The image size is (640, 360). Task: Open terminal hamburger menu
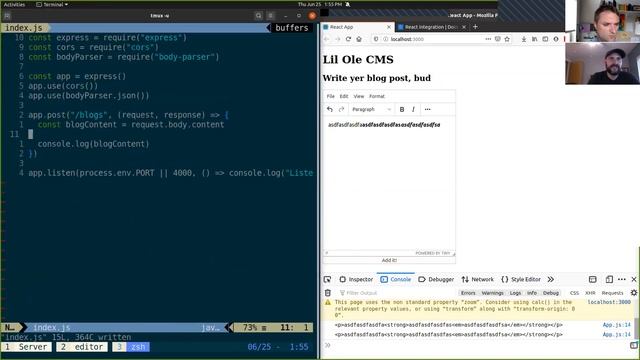pos(271,16)
